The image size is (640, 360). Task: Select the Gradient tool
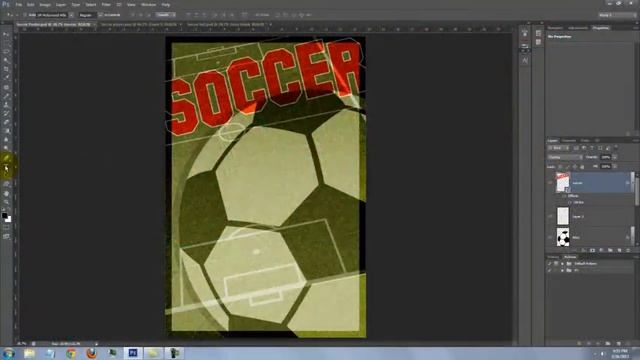pyautogui.click(x=6, y=131)
